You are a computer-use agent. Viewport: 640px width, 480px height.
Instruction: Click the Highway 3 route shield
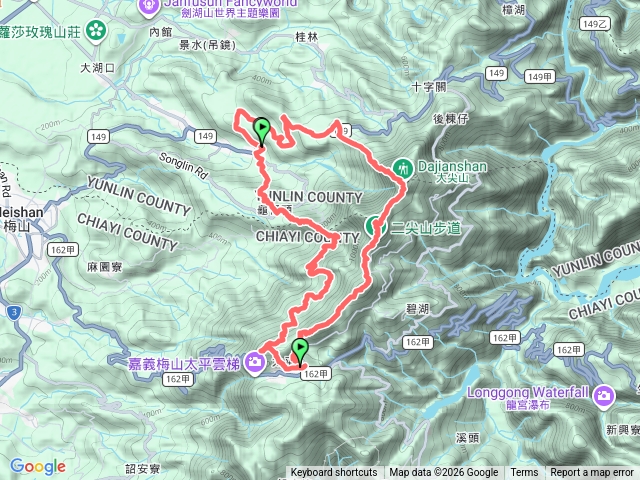pos(14,313)
